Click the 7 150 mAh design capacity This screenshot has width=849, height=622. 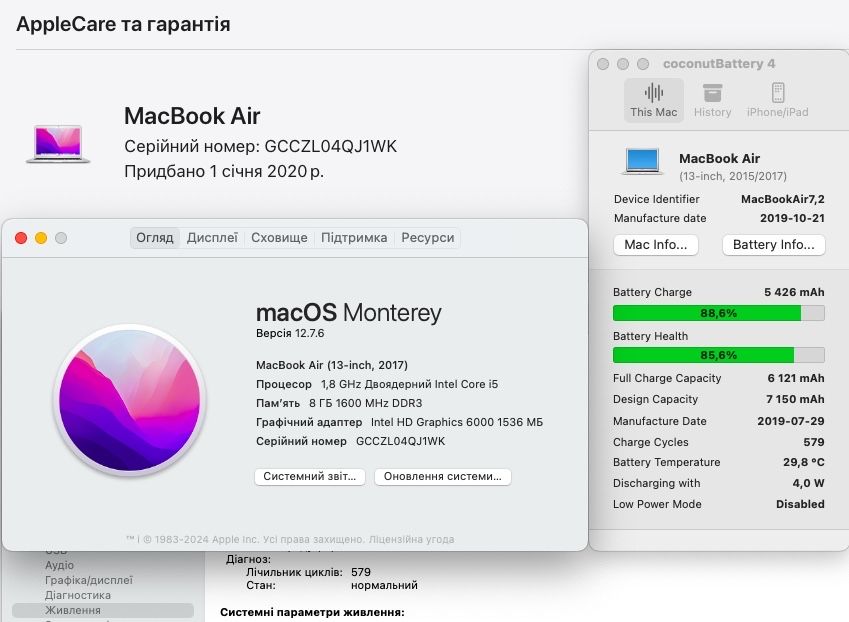point(795,400)
